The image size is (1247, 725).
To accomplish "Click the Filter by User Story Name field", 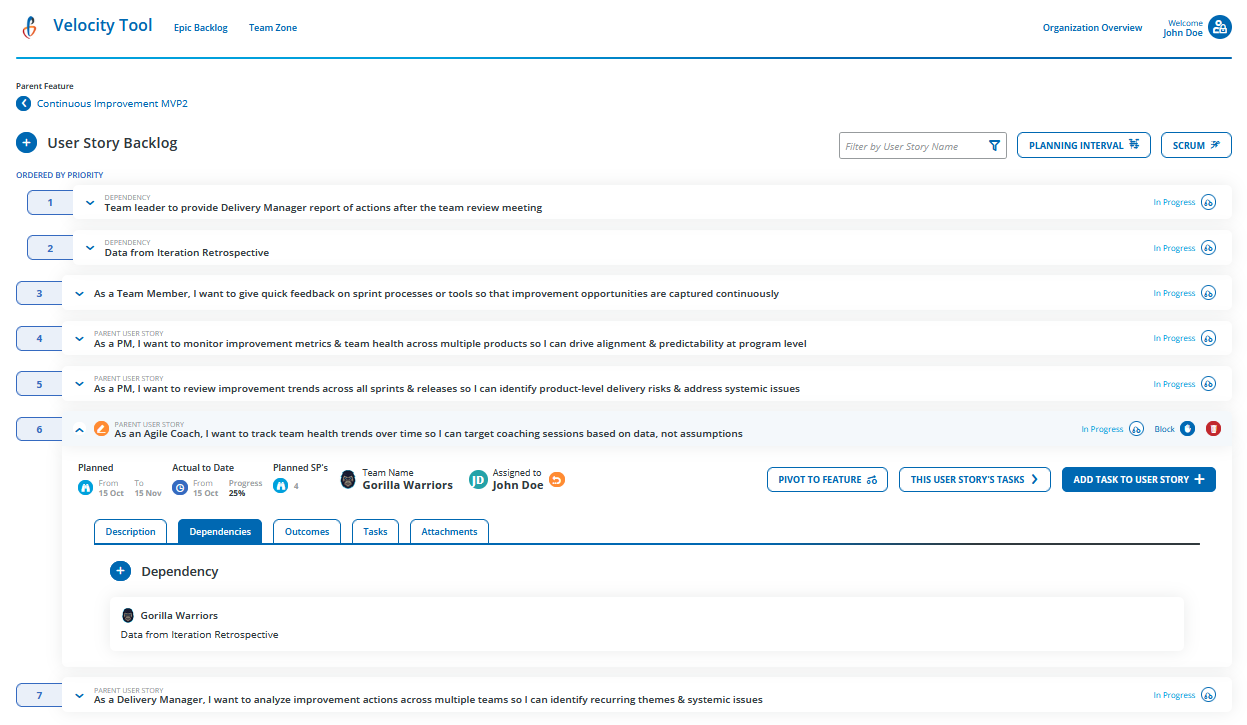I will tap(910, 145).
